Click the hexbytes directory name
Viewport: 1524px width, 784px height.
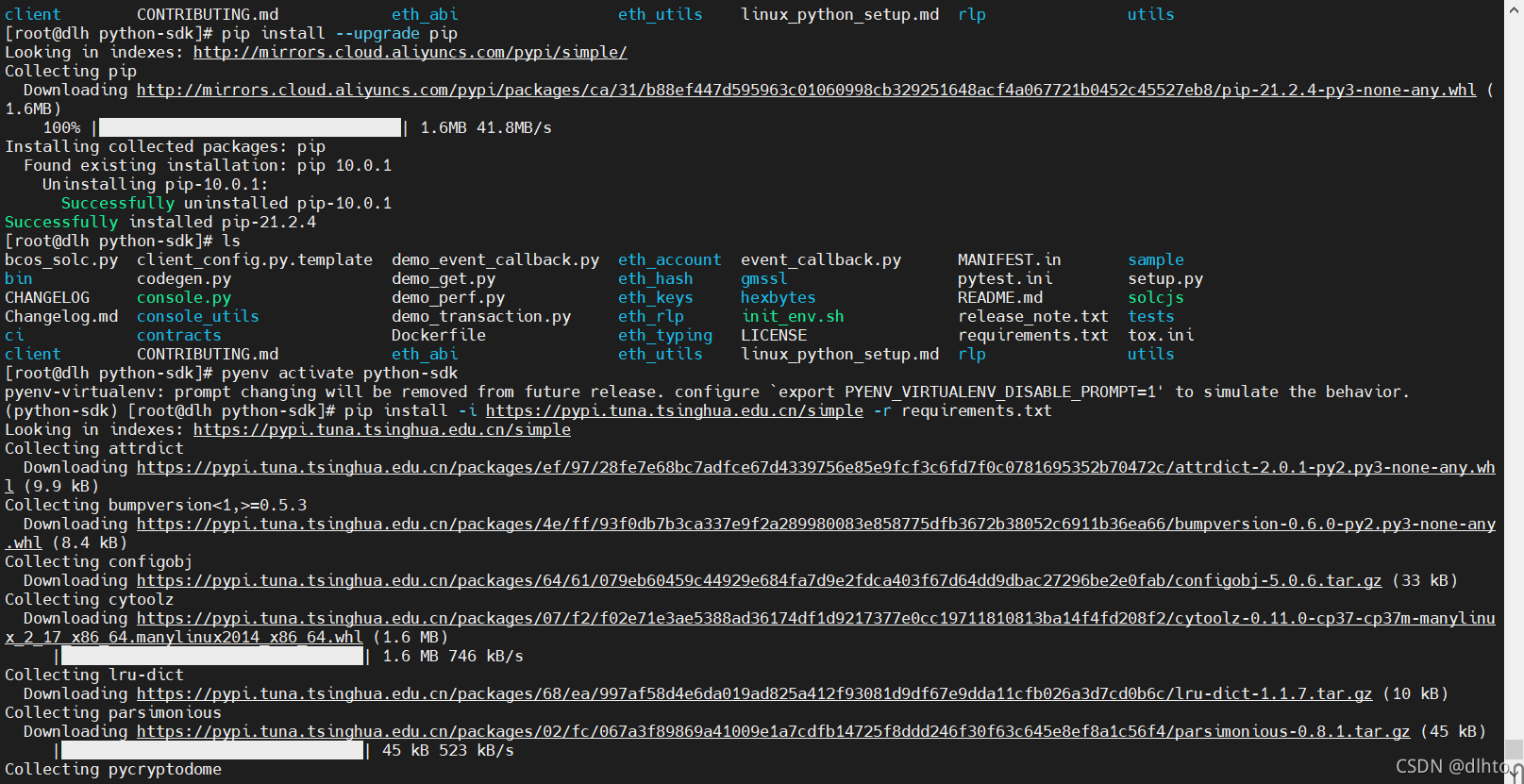pyautogui.click(x=779, y=297)
